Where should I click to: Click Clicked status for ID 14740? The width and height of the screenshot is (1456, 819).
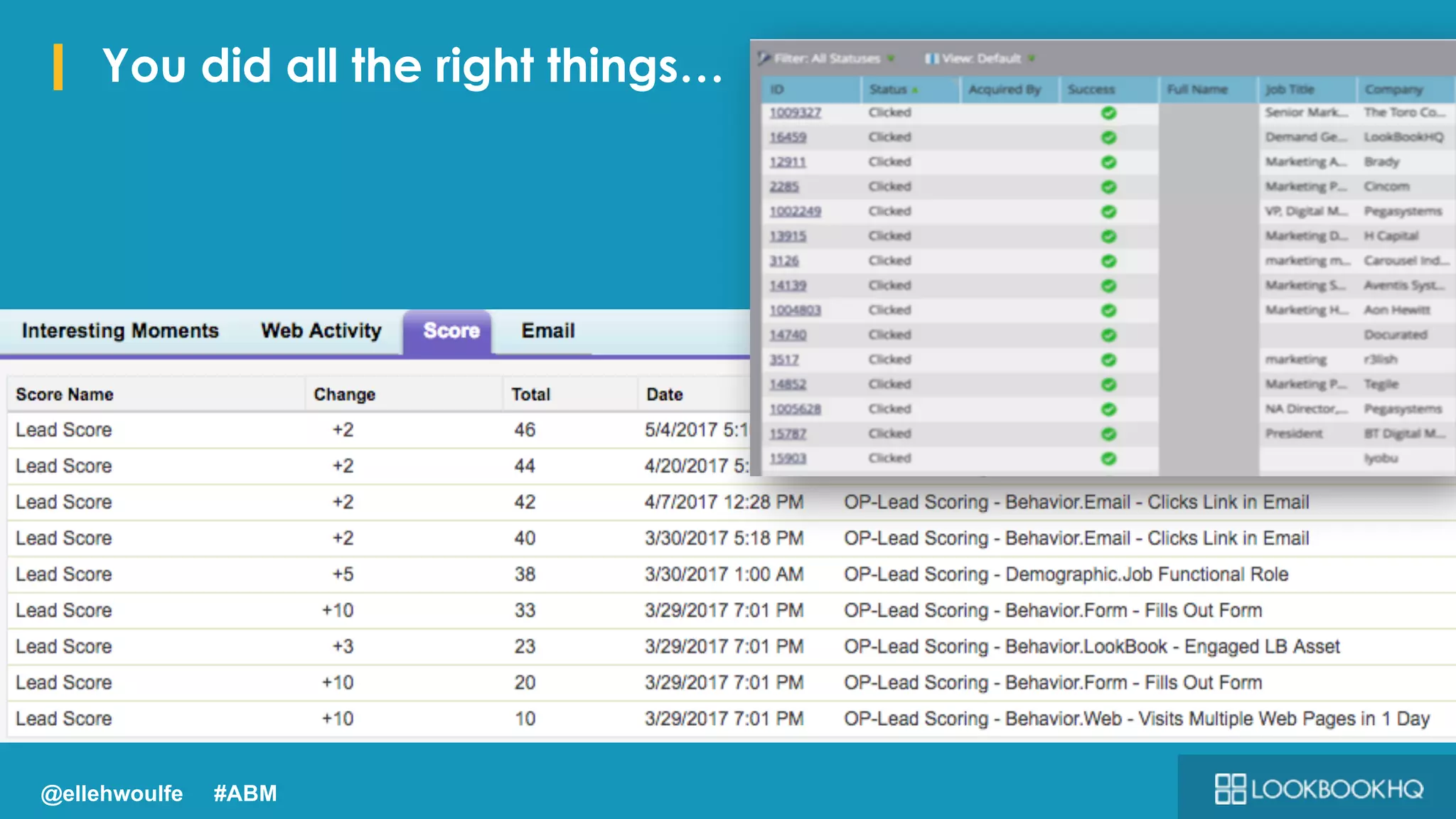(889, 335)
